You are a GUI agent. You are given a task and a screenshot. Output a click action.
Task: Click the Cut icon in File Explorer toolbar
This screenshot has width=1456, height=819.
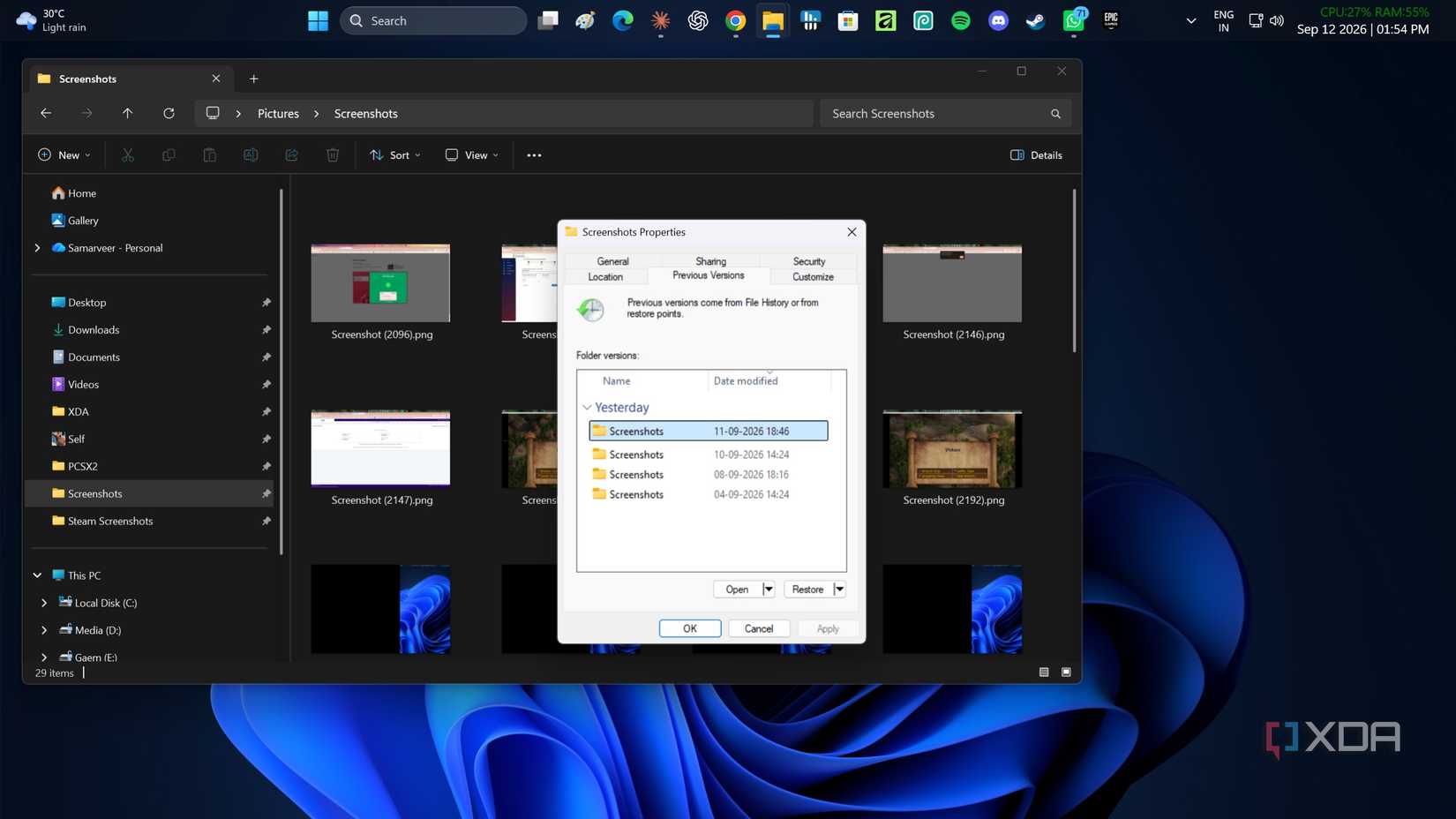coord(128,154)
